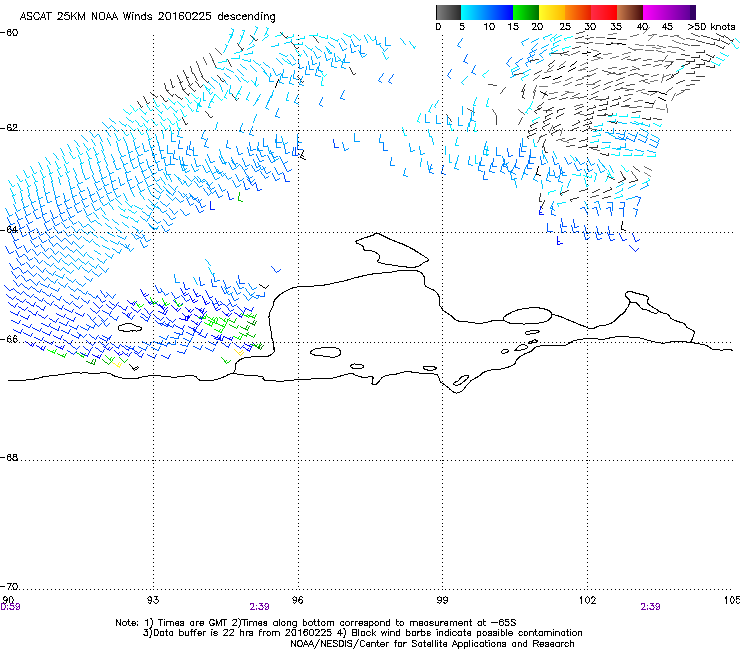
Task: Click the purple 2:39 time near longitude 96
Action: click(x=260, y=607)
